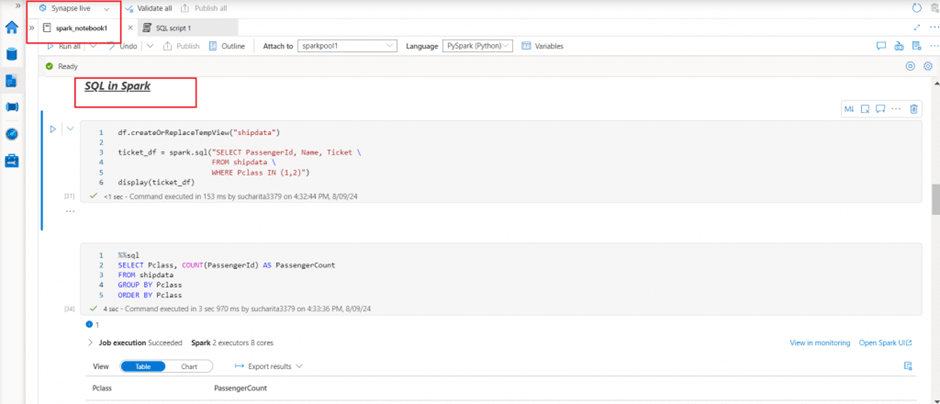Open the Attach to sparkpool1 dropdown
Image resolution: width=940 pixels, height=404 pixels.
(347, 46)
